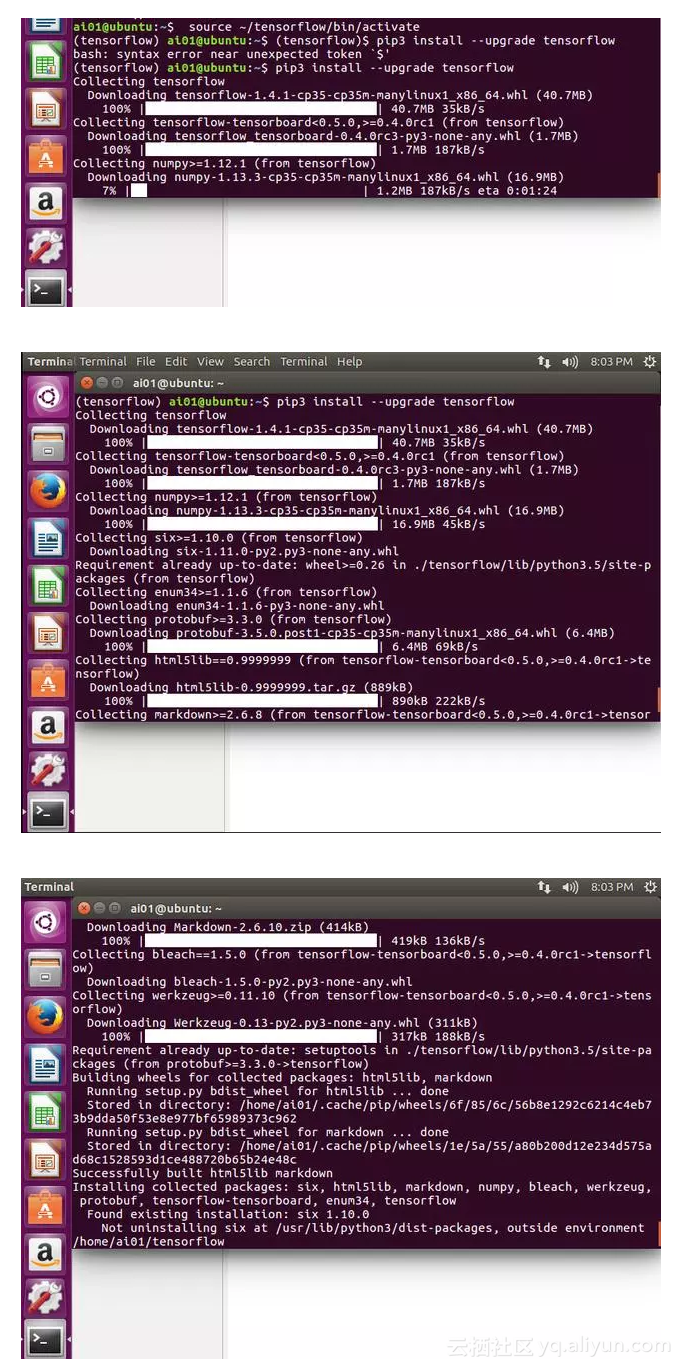Open the session gear menu in the bottom screenshot's panel

(650, 887)
